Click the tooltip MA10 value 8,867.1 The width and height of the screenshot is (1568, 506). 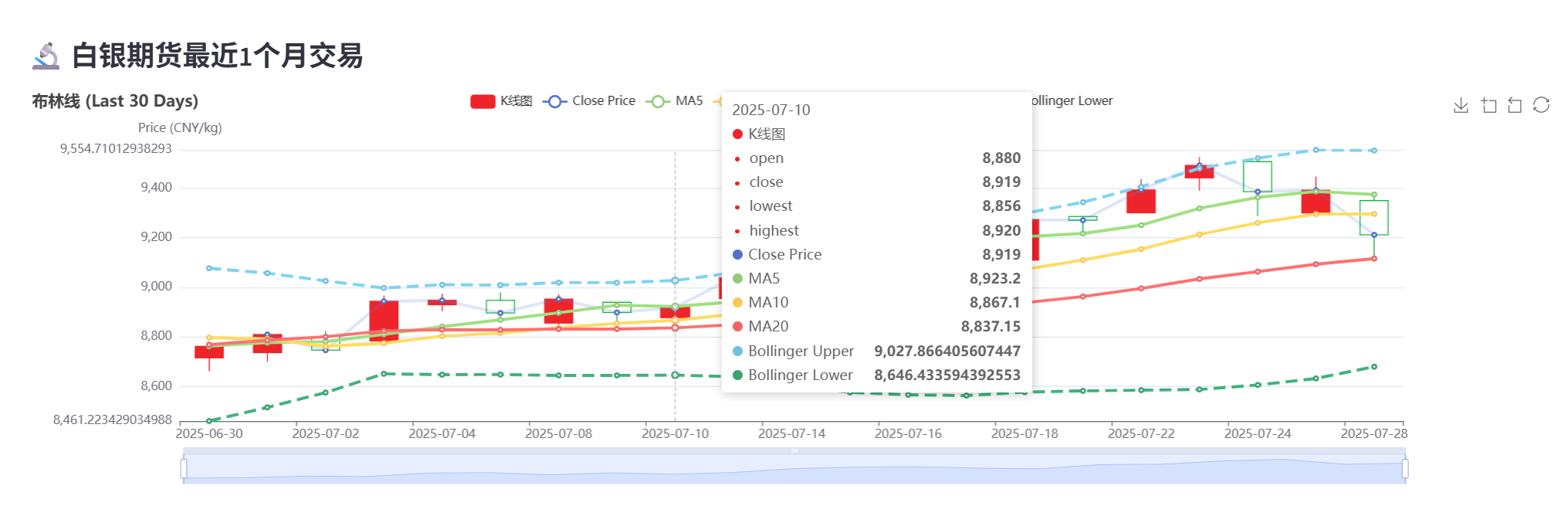point(995,303)
